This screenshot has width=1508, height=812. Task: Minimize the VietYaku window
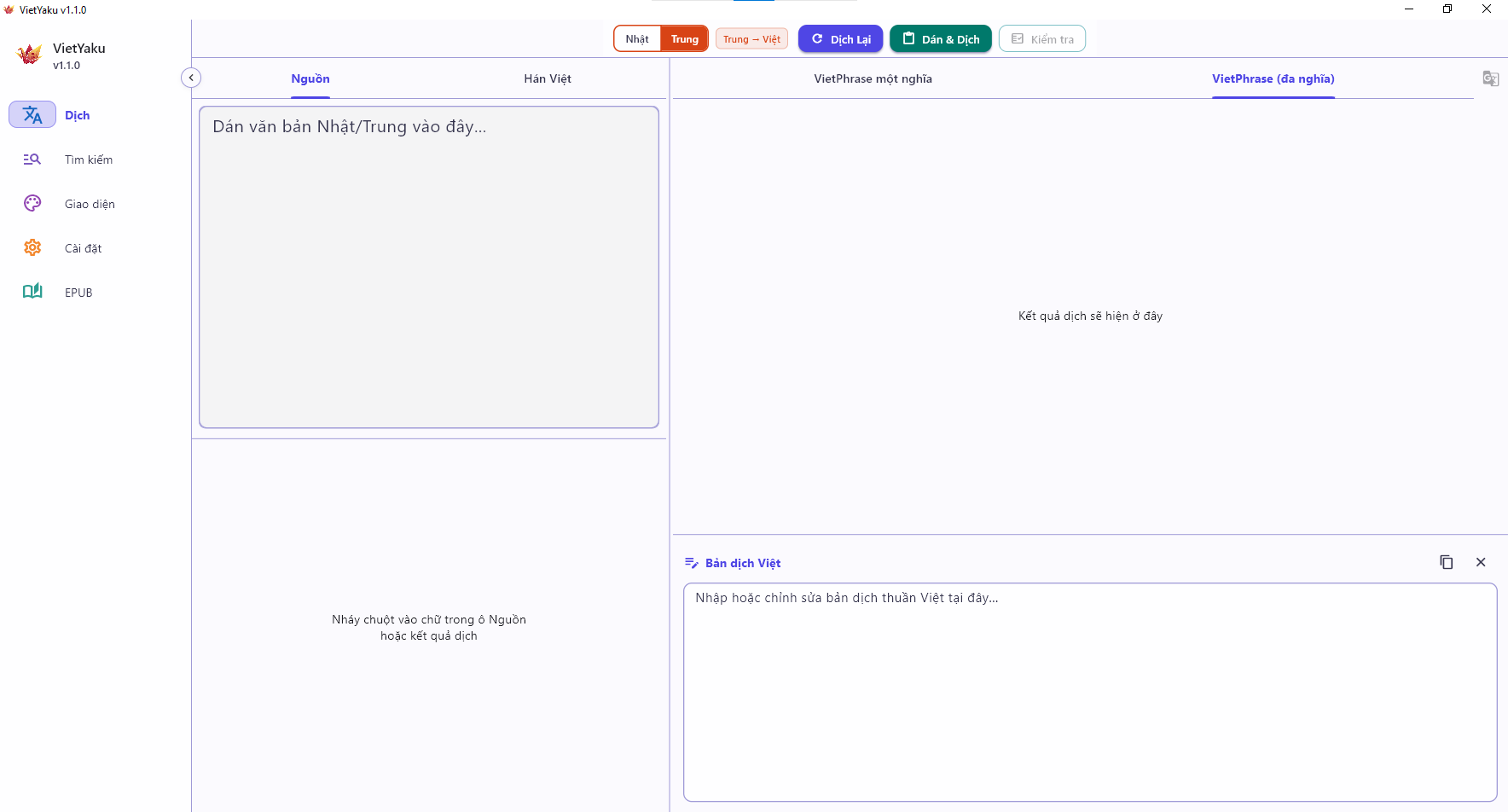coord(1409,9)
